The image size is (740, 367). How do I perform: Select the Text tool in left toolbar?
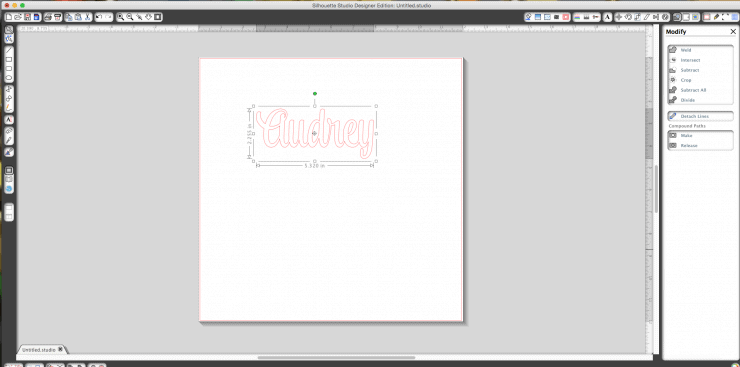9,120
